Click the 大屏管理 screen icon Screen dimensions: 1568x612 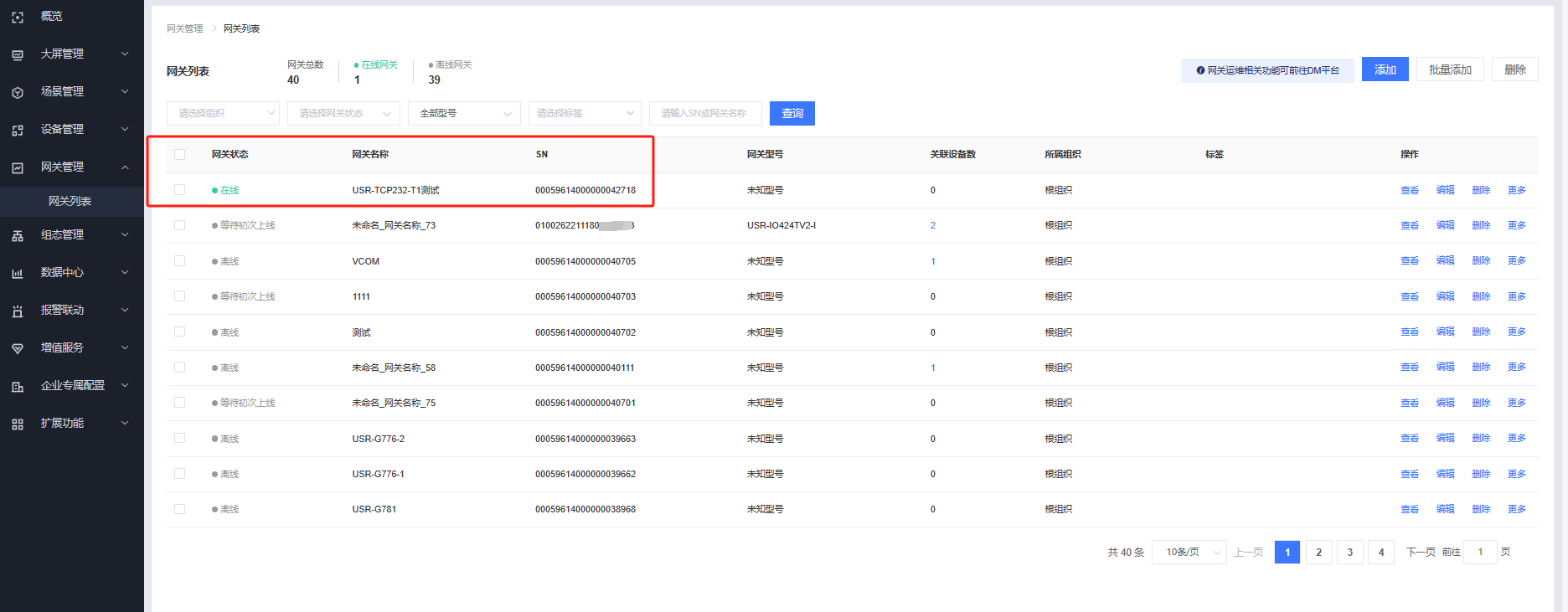[18, 54]
